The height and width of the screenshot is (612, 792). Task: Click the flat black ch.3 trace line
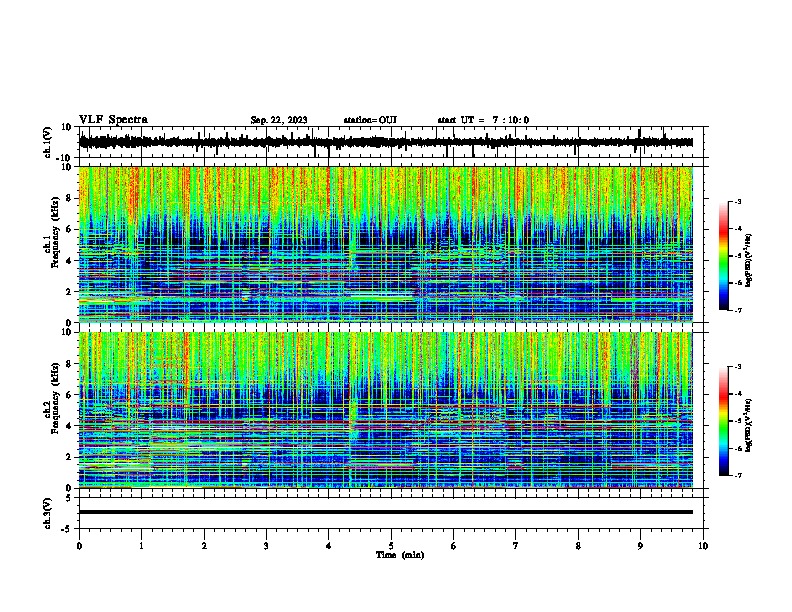(386, 512)
